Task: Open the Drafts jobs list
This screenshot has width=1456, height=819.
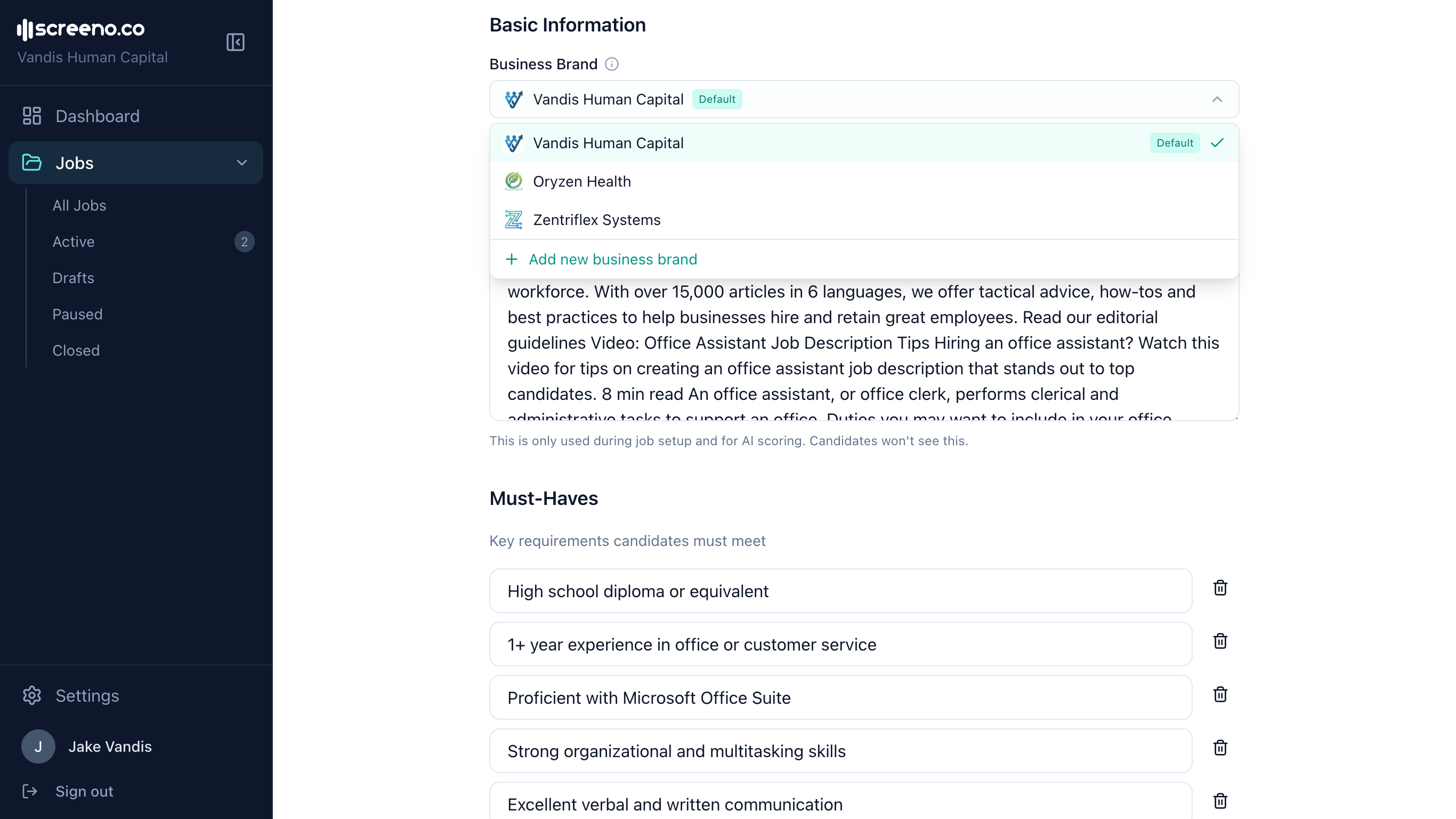Action: click(73, 278)
